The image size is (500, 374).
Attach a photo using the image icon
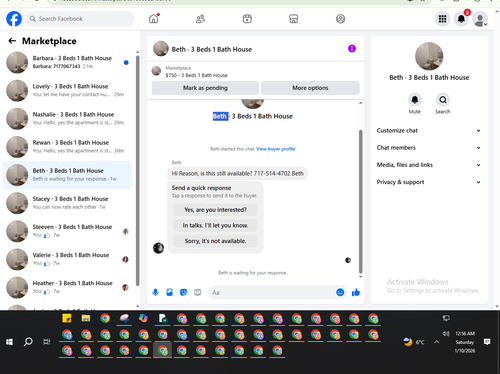coord(169,292)
